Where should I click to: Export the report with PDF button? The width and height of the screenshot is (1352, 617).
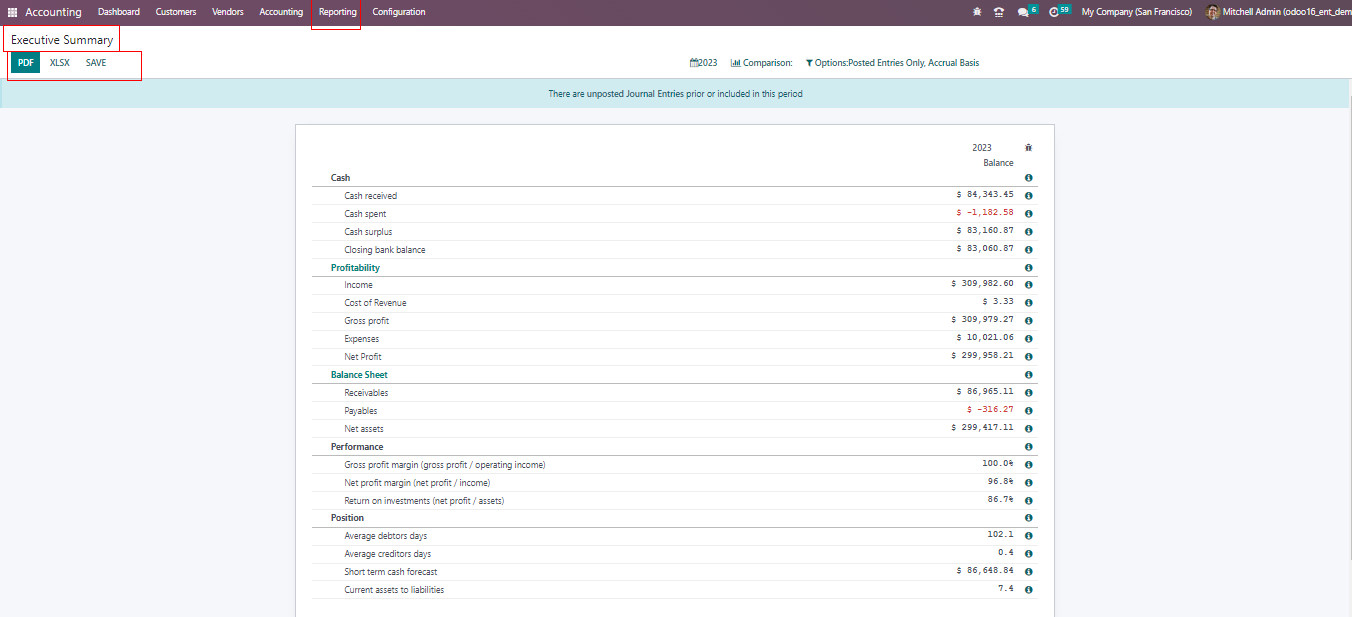[x=26, y=63]
